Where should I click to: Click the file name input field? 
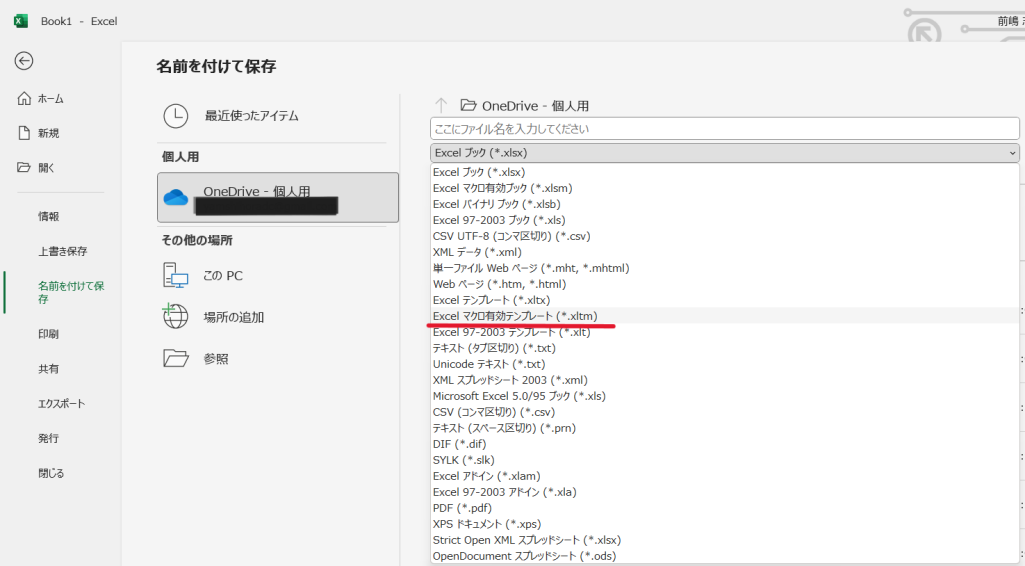[724, 129]
